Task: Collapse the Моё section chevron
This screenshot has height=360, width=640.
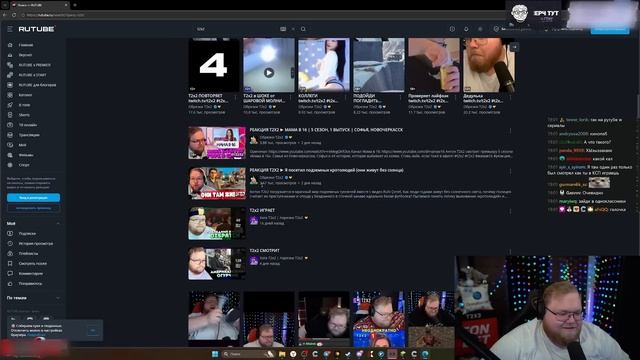Action: click(x=58, y=224)
